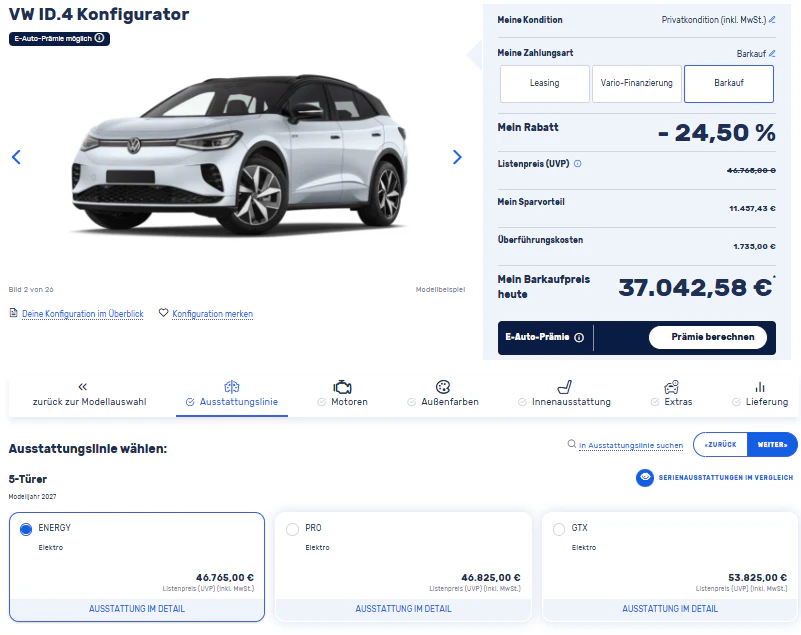This screenshot has width=801, height=635.
Task: Click Privatkondition (inkl. MwSt.) text
Action: coord(714,20)
